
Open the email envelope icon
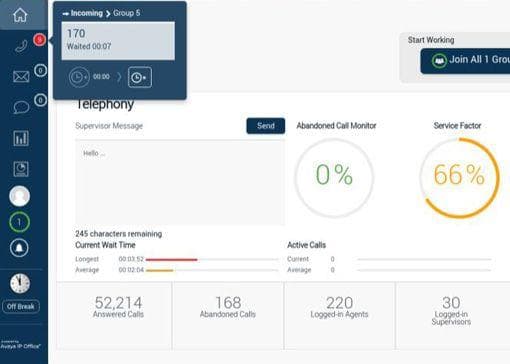point(21,76)
